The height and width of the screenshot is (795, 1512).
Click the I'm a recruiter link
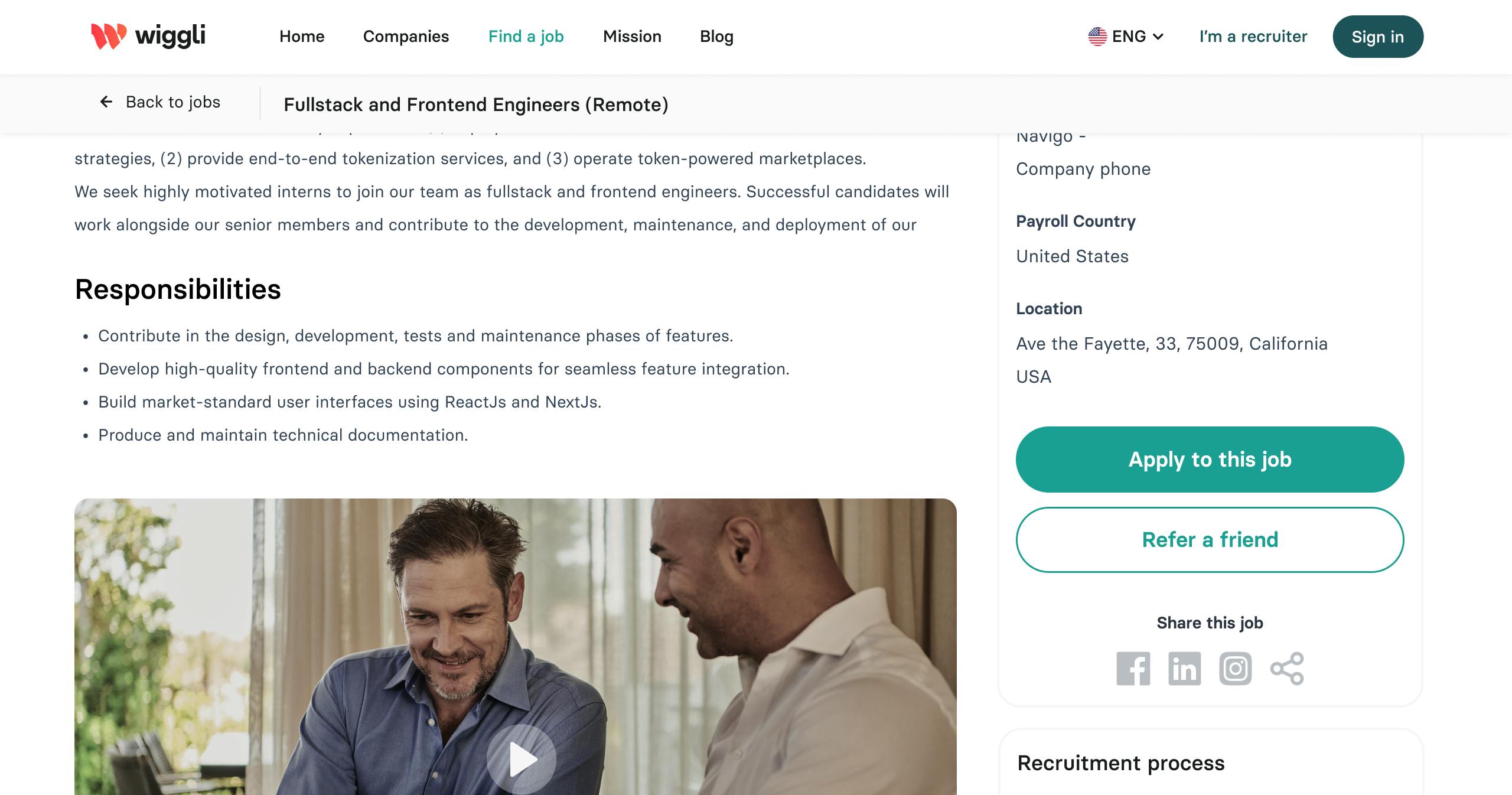[x=1253, y=37]
